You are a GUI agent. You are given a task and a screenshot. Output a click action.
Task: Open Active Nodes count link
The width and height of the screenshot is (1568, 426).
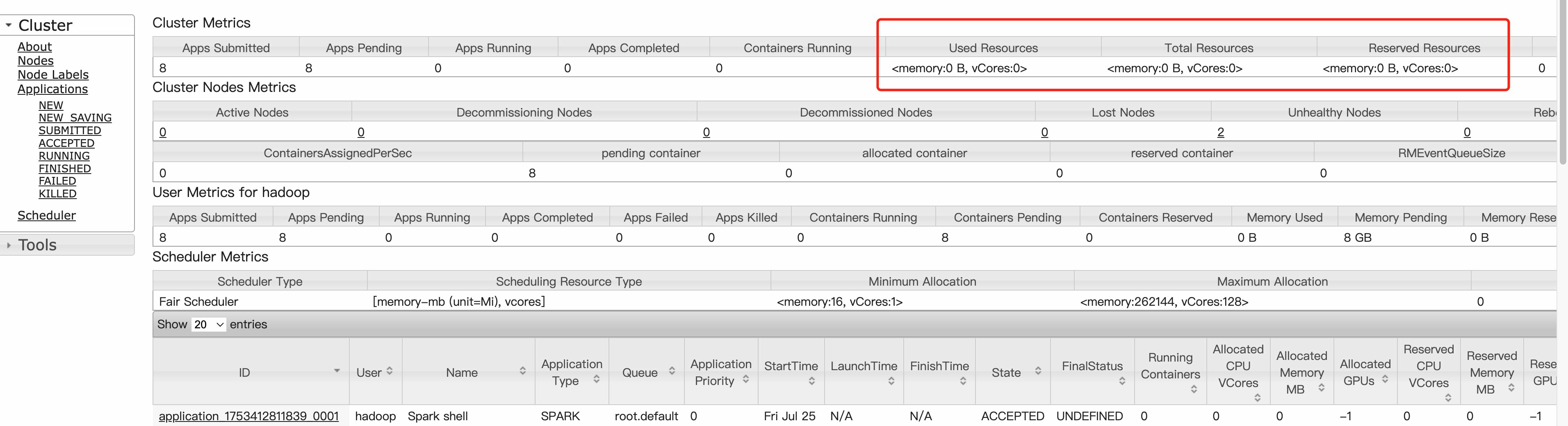(162, 132)
